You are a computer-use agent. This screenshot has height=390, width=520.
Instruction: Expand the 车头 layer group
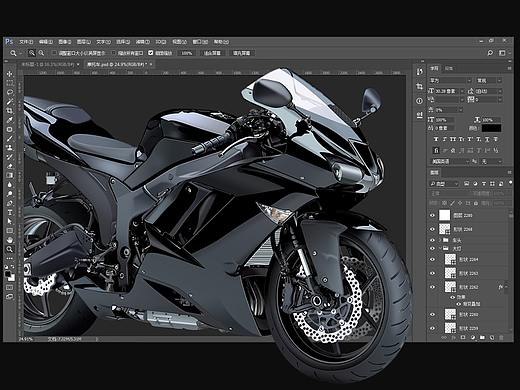click(x=440, y=240)
